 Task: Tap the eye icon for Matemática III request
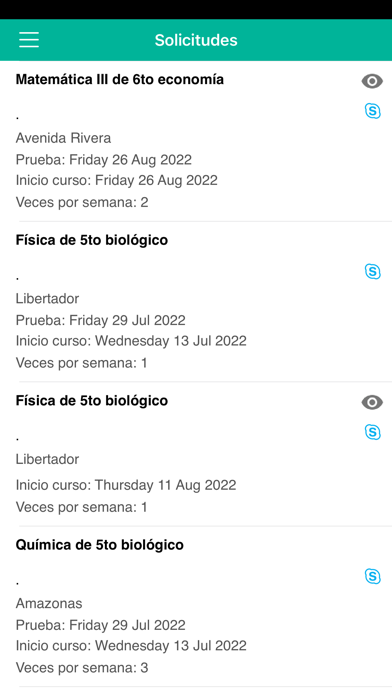tap(372, 81)
